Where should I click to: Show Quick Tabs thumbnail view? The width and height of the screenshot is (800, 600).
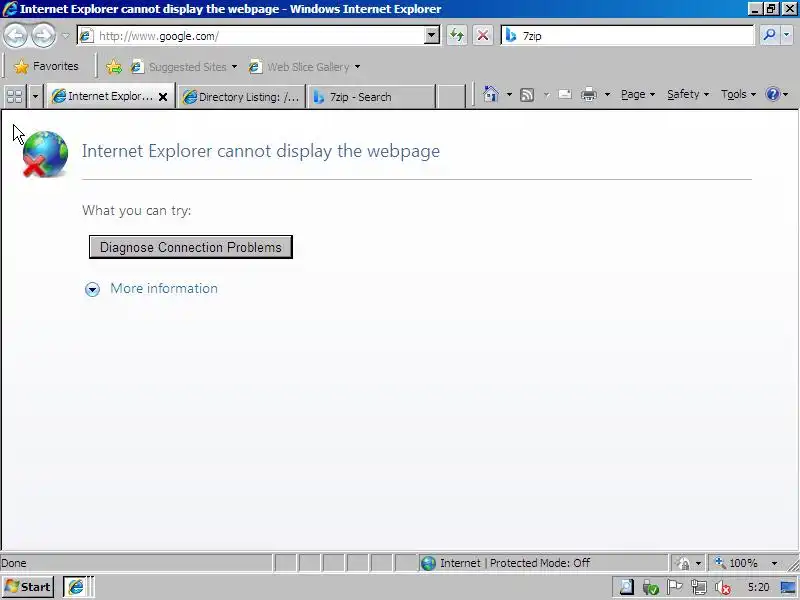tap(15, 96)
